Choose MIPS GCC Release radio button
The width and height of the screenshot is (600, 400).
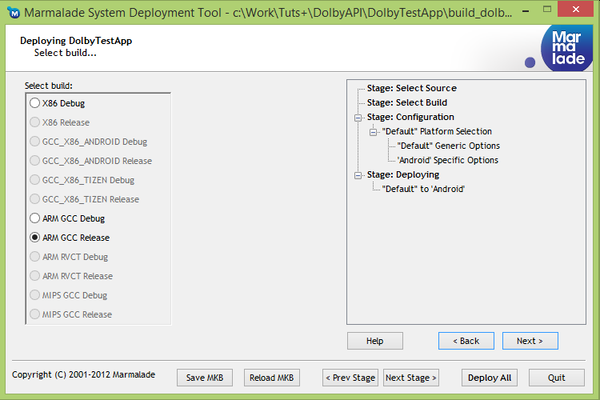[35, 314]
